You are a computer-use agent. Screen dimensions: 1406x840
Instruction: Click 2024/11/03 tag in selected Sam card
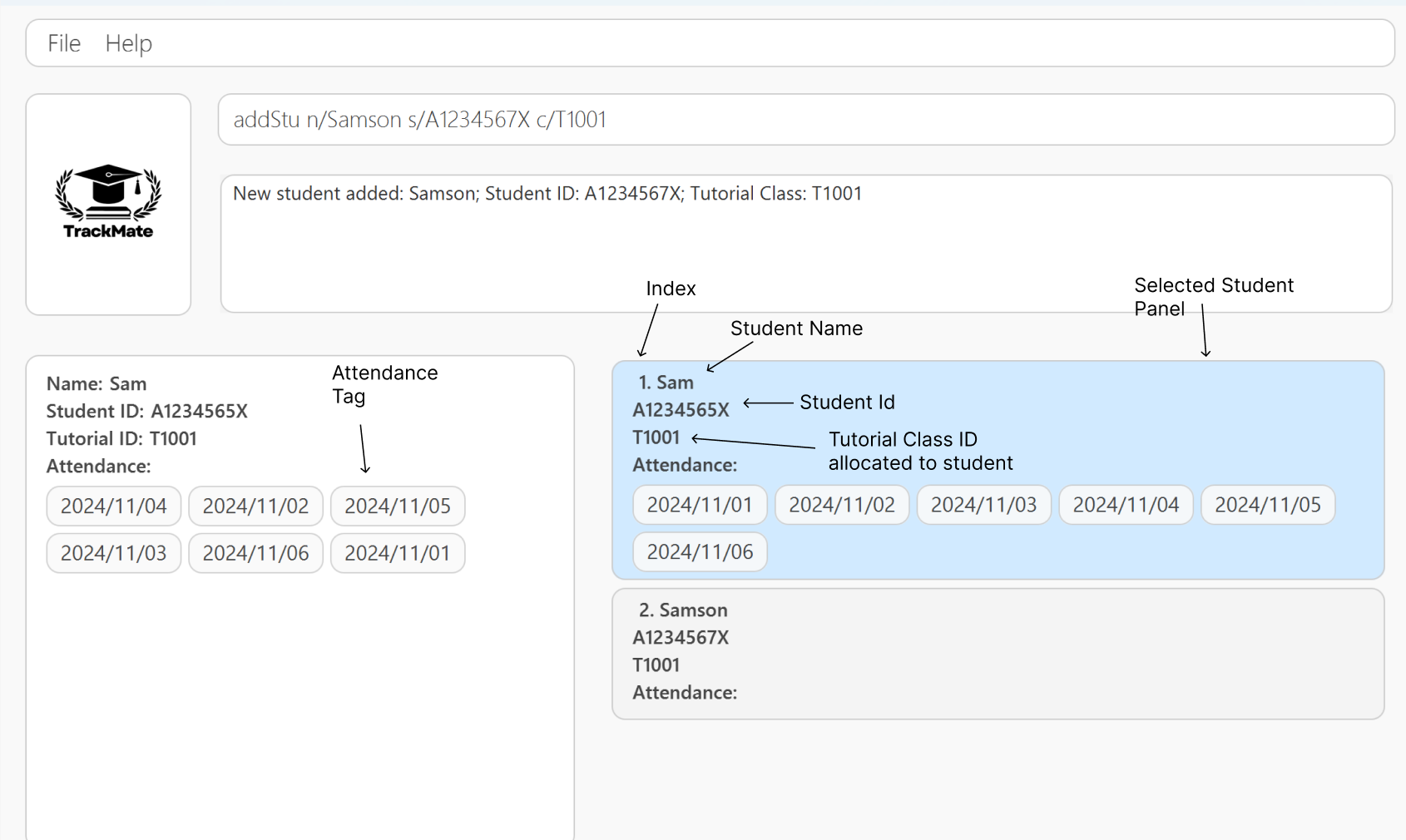click(983, 505)
